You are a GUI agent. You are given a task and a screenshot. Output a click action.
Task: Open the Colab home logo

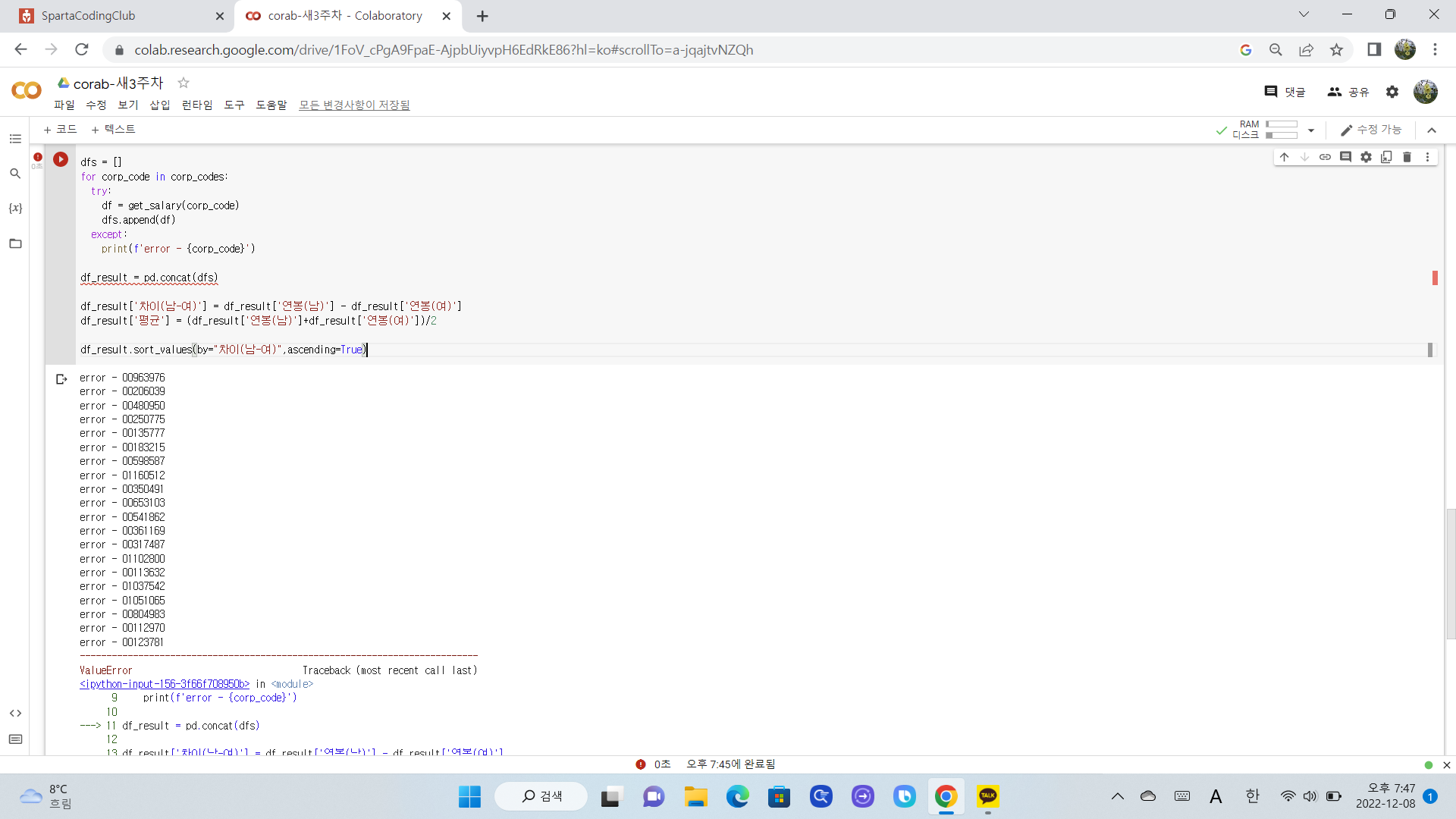tap(27, 91)
